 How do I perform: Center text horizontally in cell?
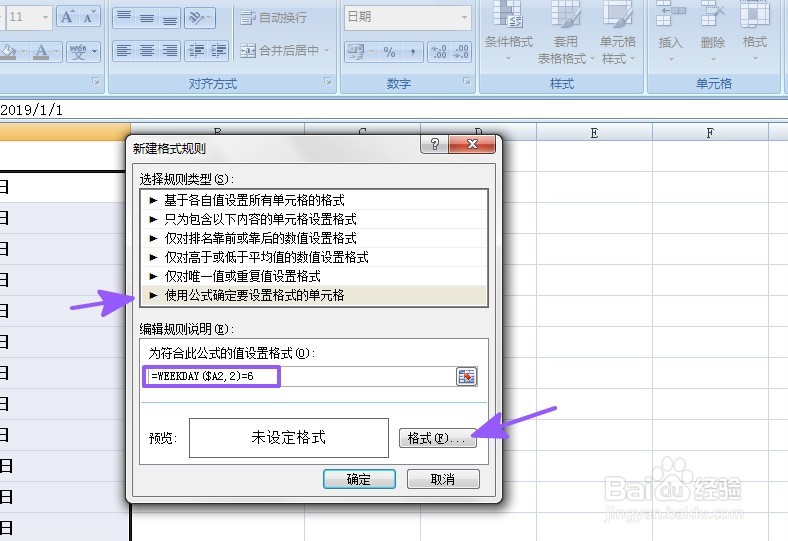click(x=147, y=51)
